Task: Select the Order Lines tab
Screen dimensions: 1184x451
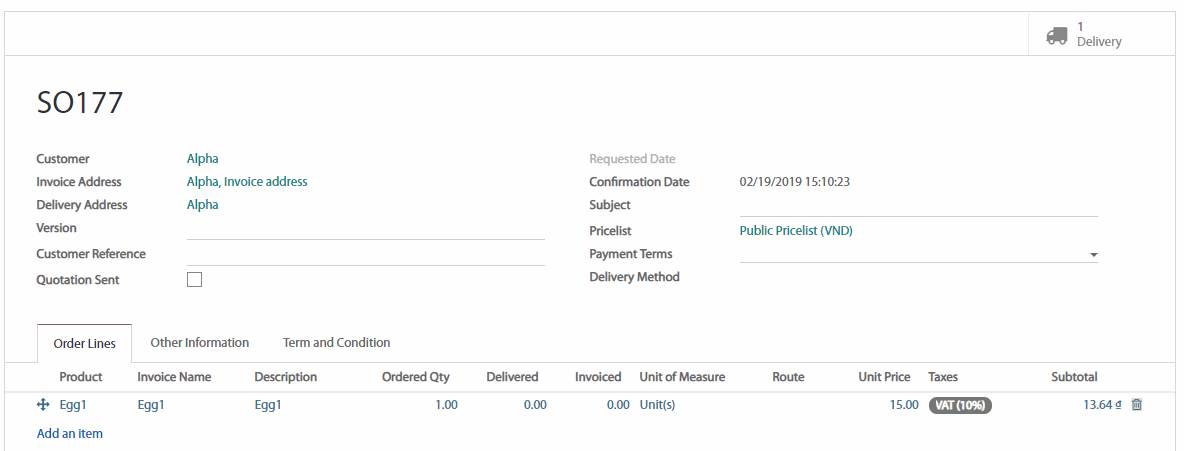Action: pos(84,344)
